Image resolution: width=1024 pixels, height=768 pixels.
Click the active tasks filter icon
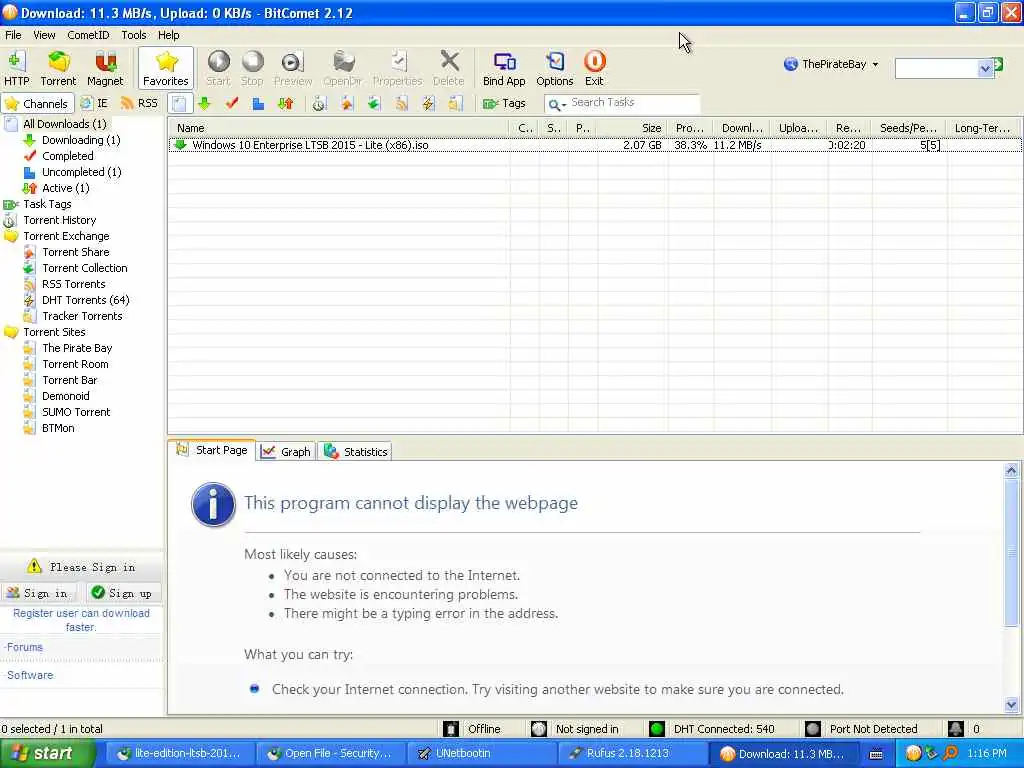click(285, 103)
